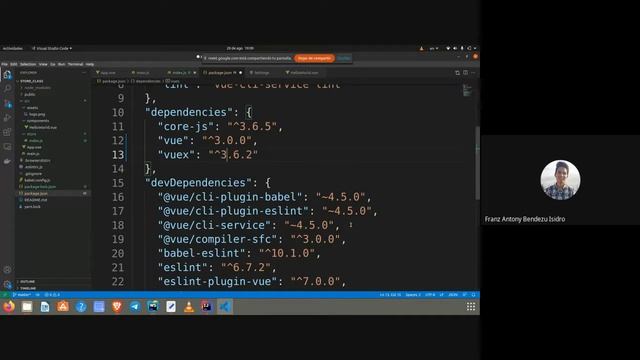
Task: Click the Spaces indentation status entry
Action: pos(413,295)
